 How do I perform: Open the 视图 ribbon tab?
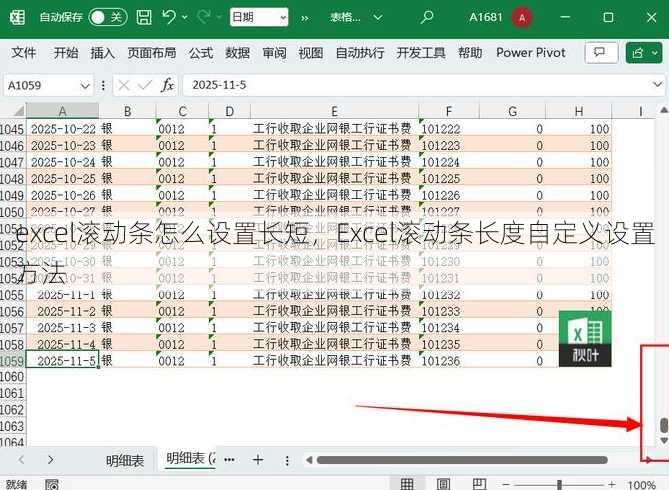[311, 53]
